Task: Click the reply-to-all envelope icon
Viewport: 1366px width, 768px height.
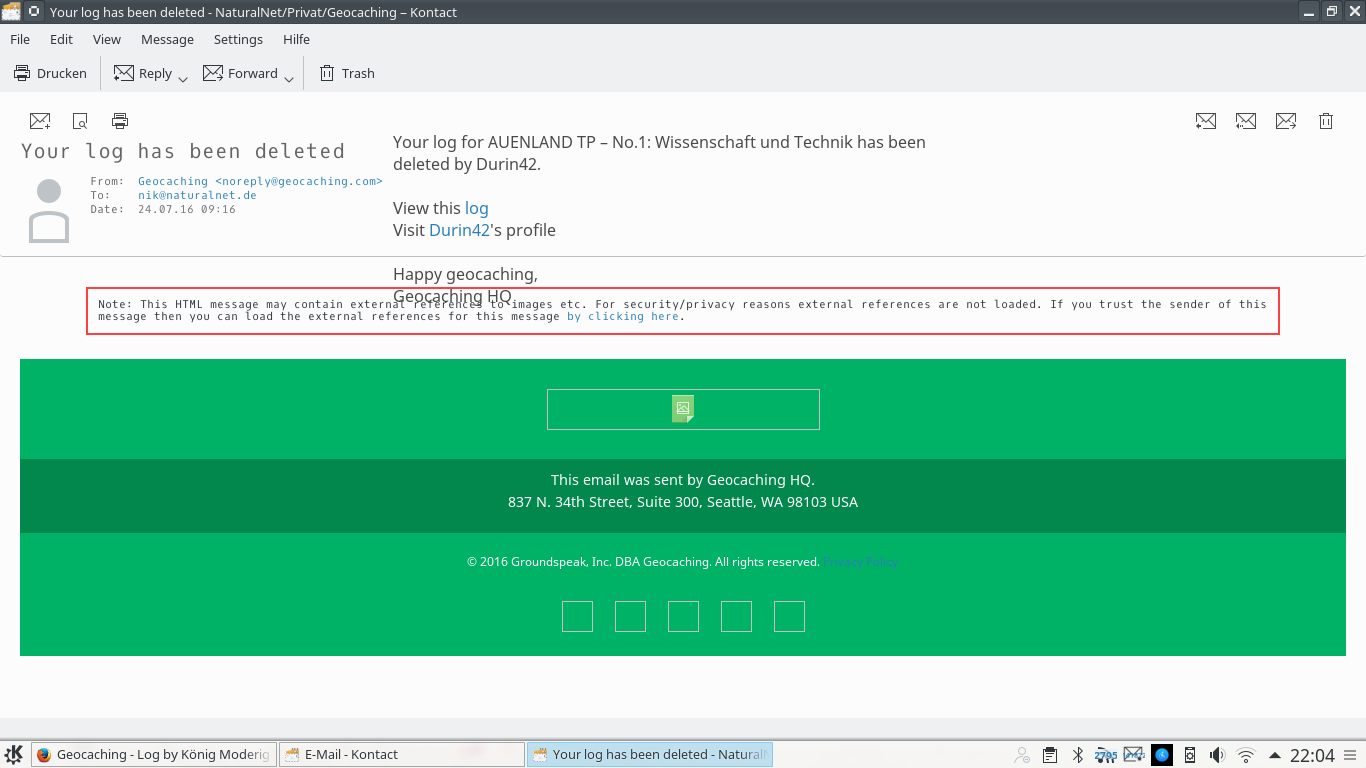Action: coord(1246,121)
